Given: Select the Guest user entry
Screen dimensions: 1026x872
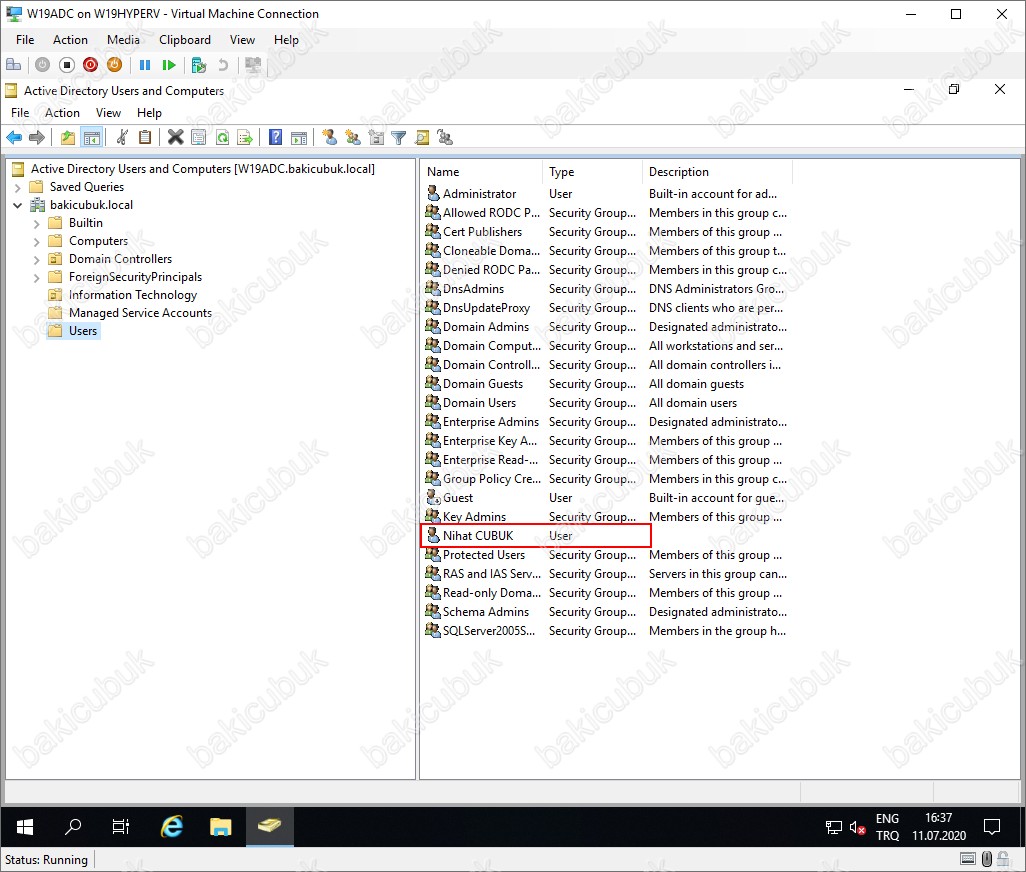Looking at the screenshot, I should pyautogui.click(x=457, y=498).
